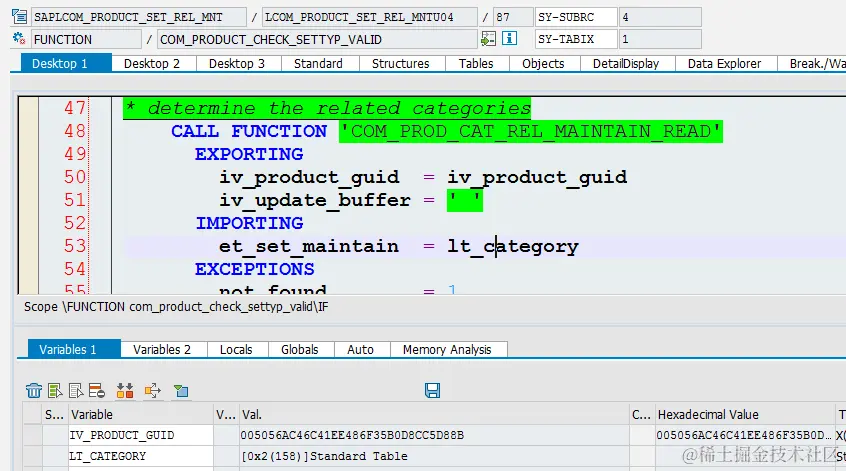This screenshot has height=471, width=846.
Task: Click the SY-SUBRC label field
Action: point(576,17)
